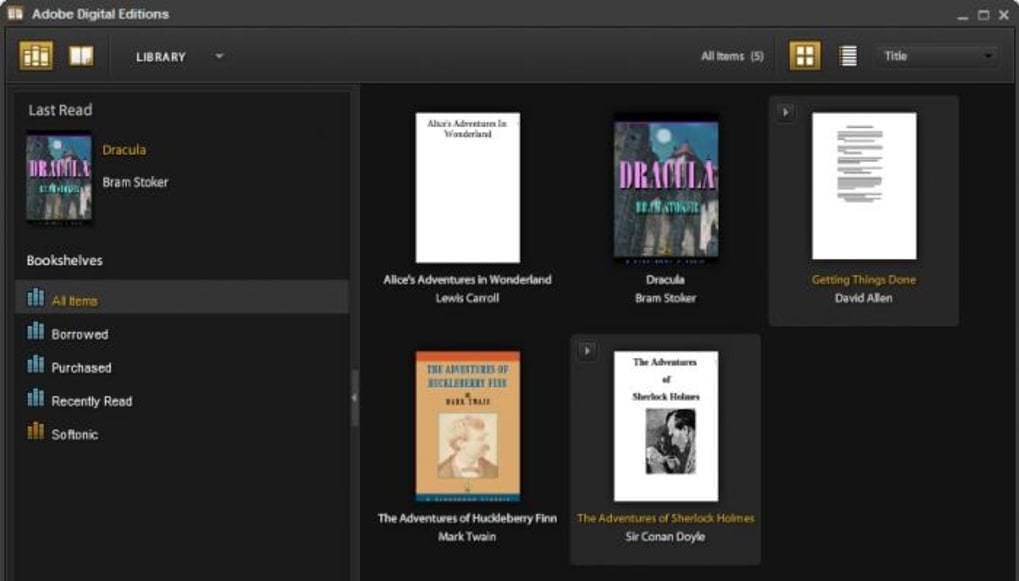Image resolution: width=1019 pixels, height=581 pixels.
Task: Click the Purchased bookshelf icon
Action: (36, 365)
